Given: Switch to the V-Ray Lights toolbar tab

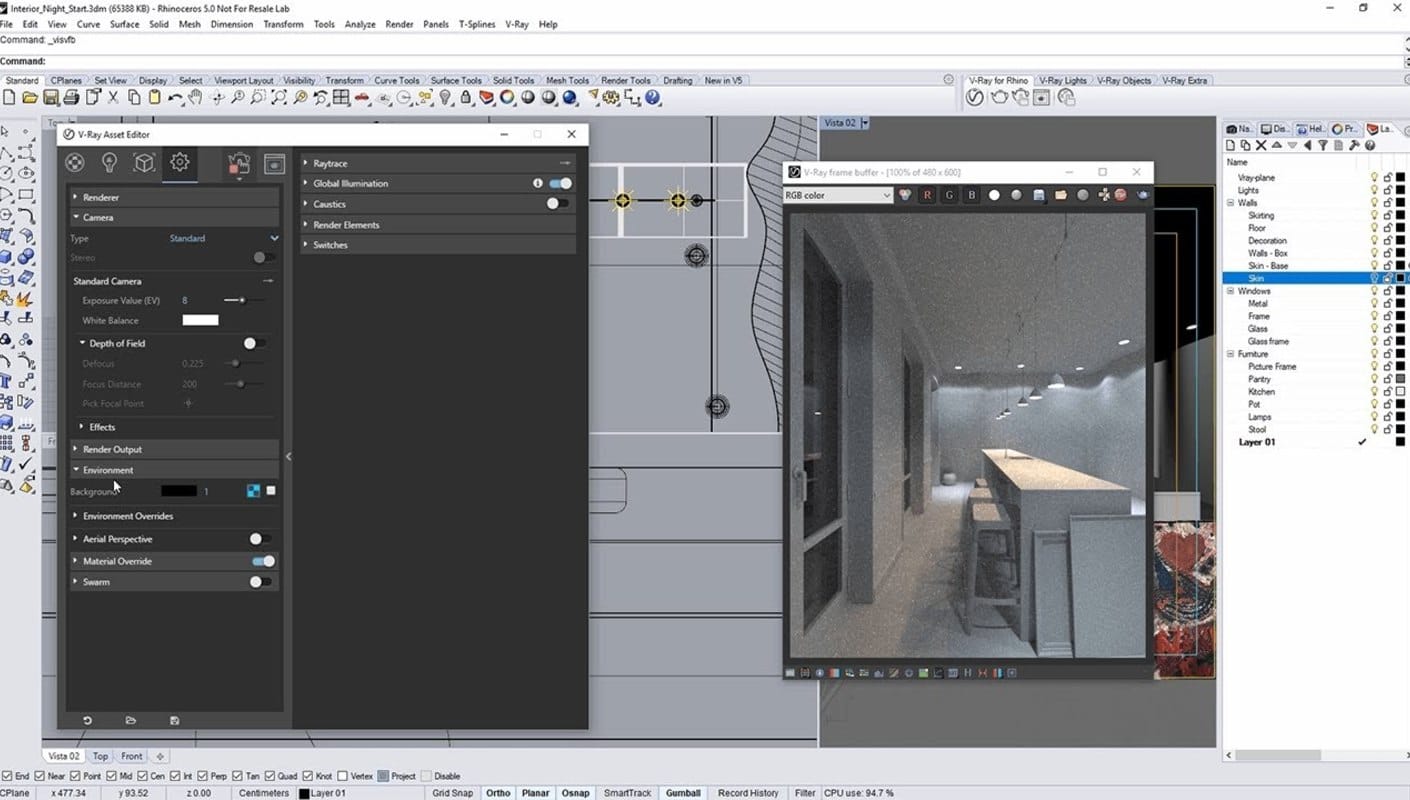Looking at the screenshot, I should click(1062, 80).
